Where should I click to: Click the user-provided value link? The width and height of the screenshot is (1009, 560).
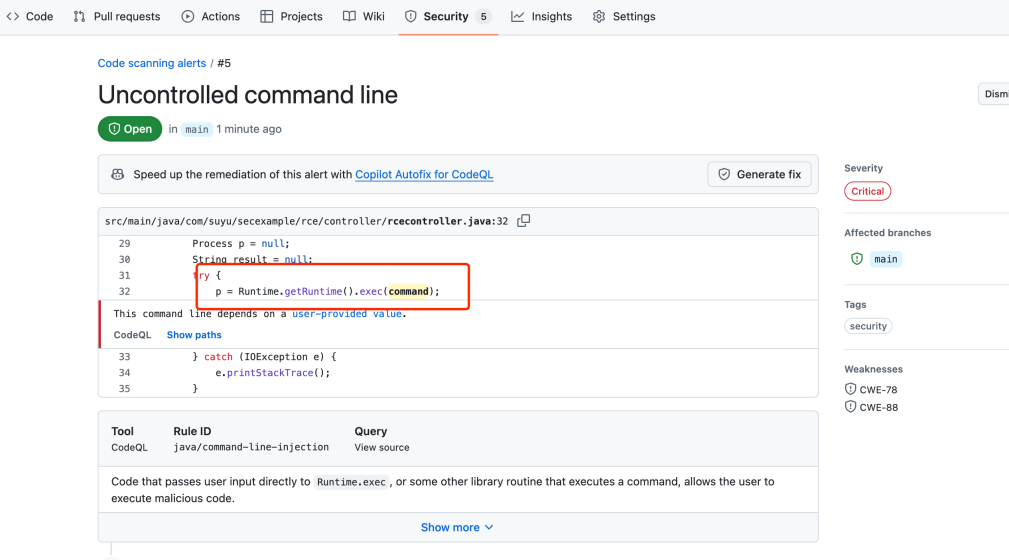(347, 314)
